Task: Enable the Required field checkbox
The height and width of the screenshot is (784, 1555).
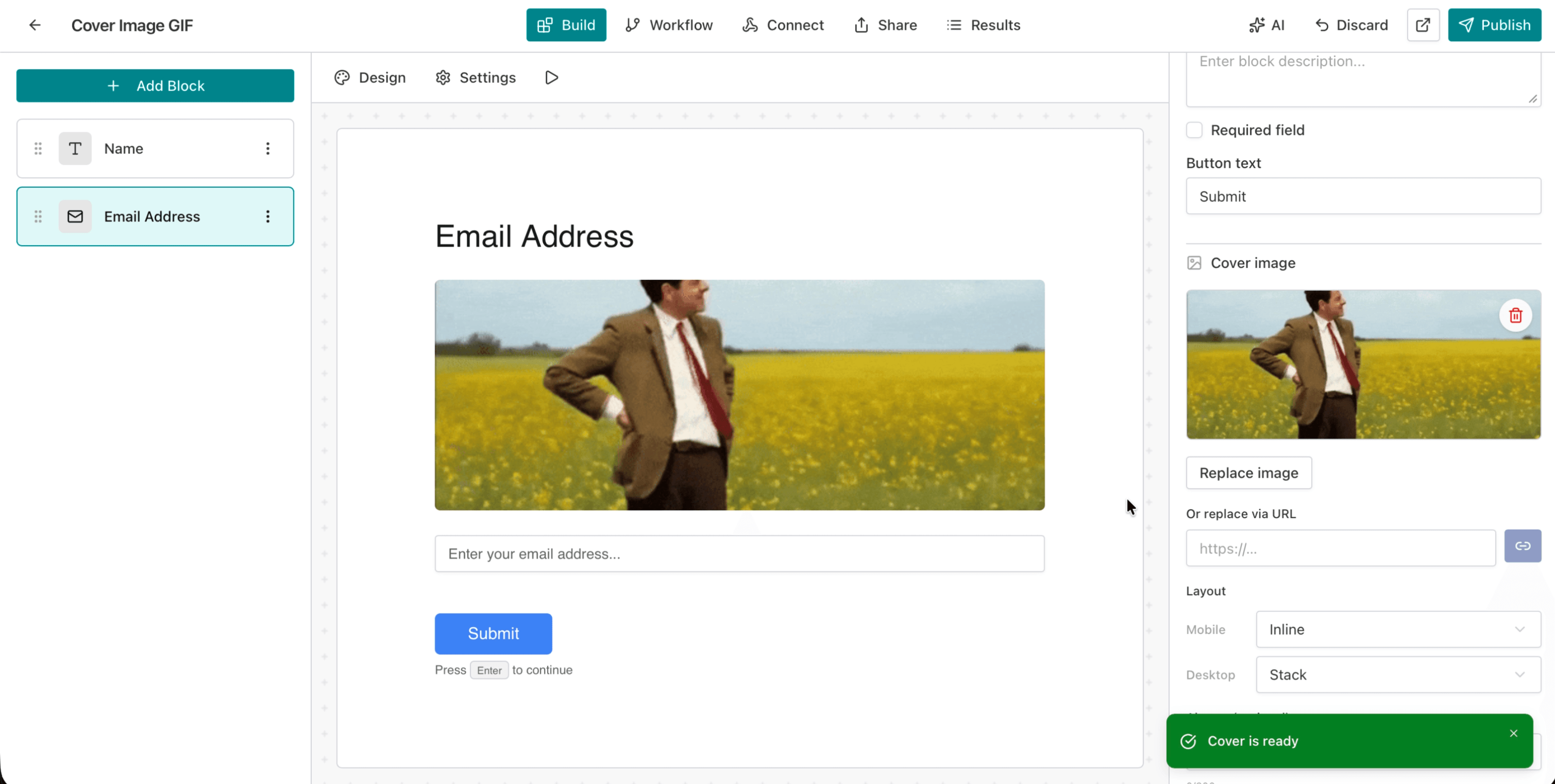Action: tap(1194, 130)
